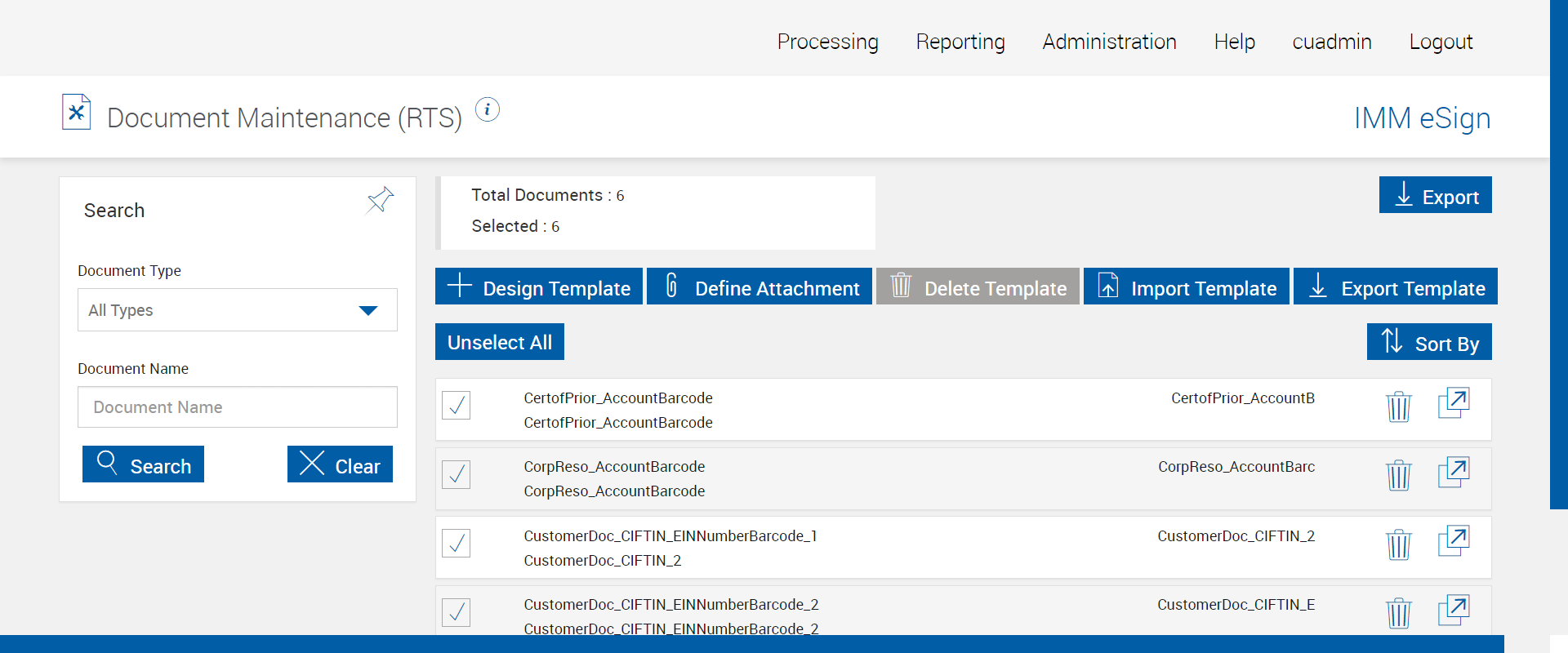Screen dimensions: 1568x653
Task: Open CertofPrior_AccountBarcode using its open-external icon
Action: [x=1453, y=403]
